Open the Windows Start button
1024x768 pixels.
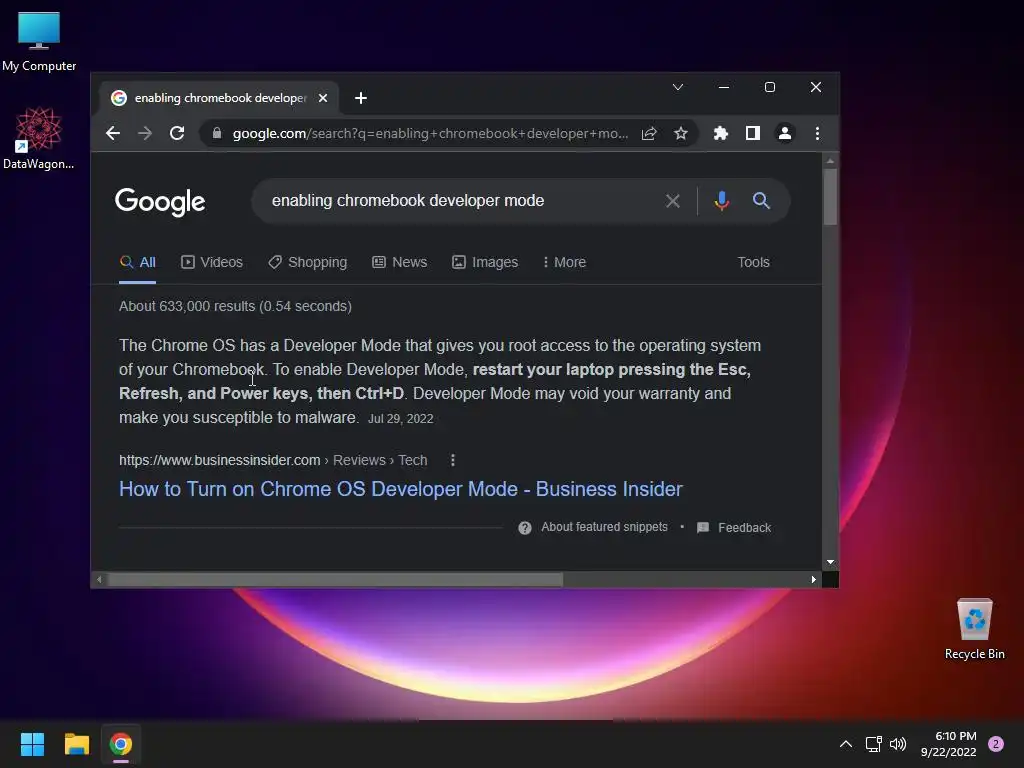[32, 744]
